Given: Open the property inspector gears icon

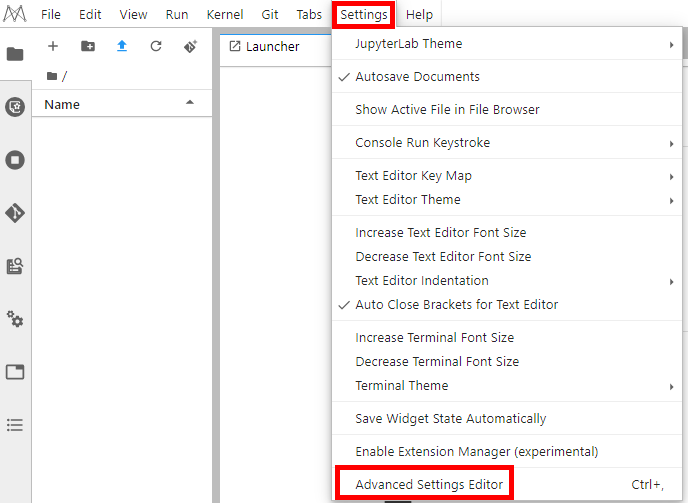Looking at the screenshot, I should coord(15,319).
